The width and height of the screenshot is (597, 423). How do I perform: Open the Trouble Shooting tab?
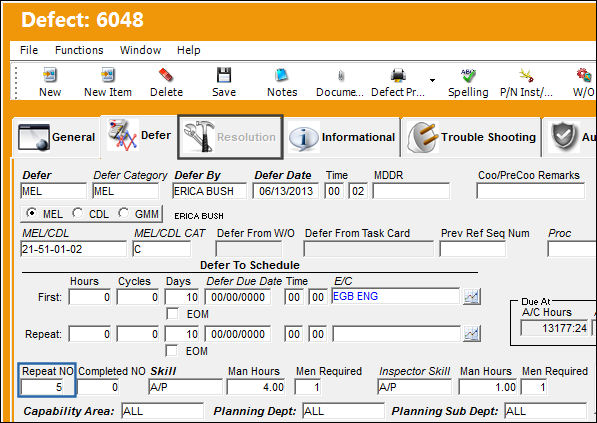[471, 137]
